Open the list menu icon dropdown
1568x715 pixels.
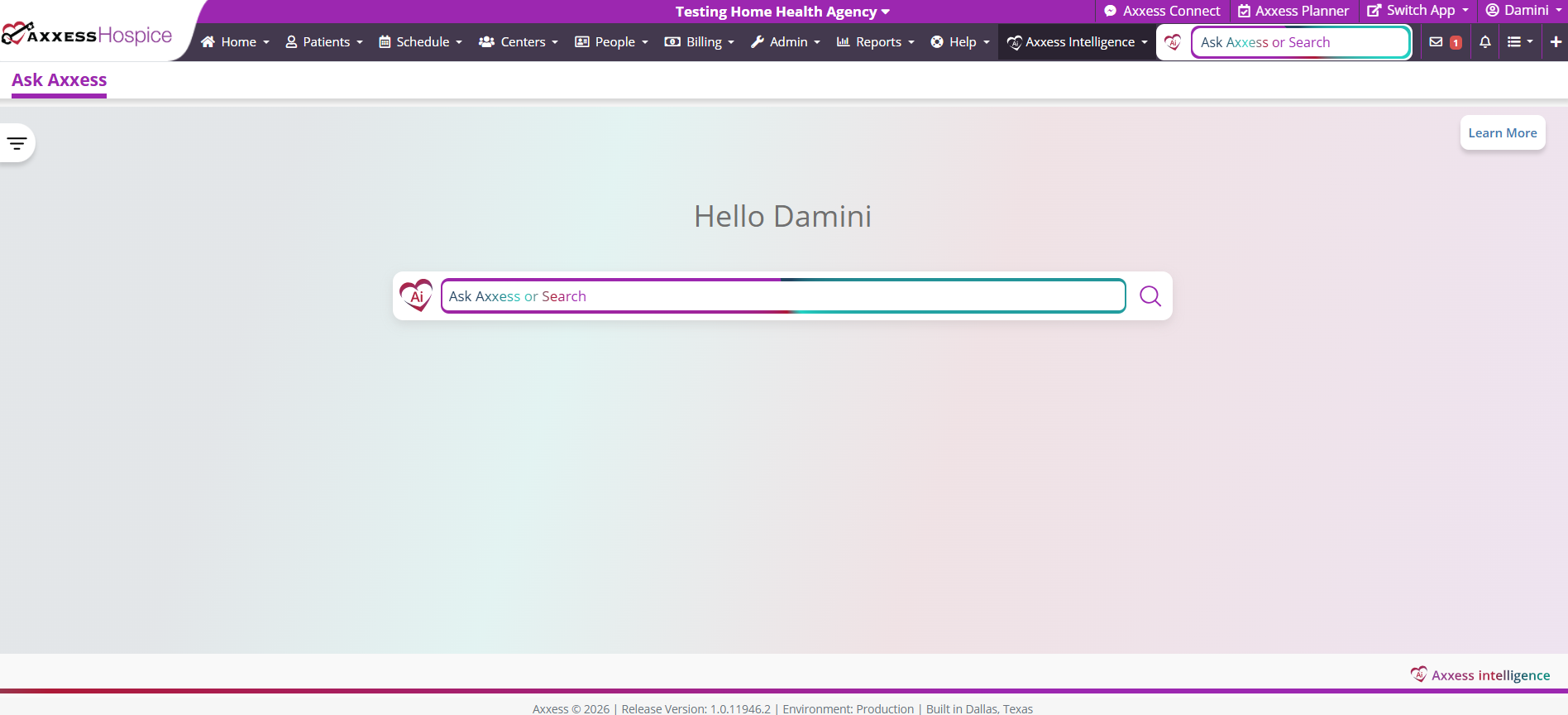point(1519,42)
